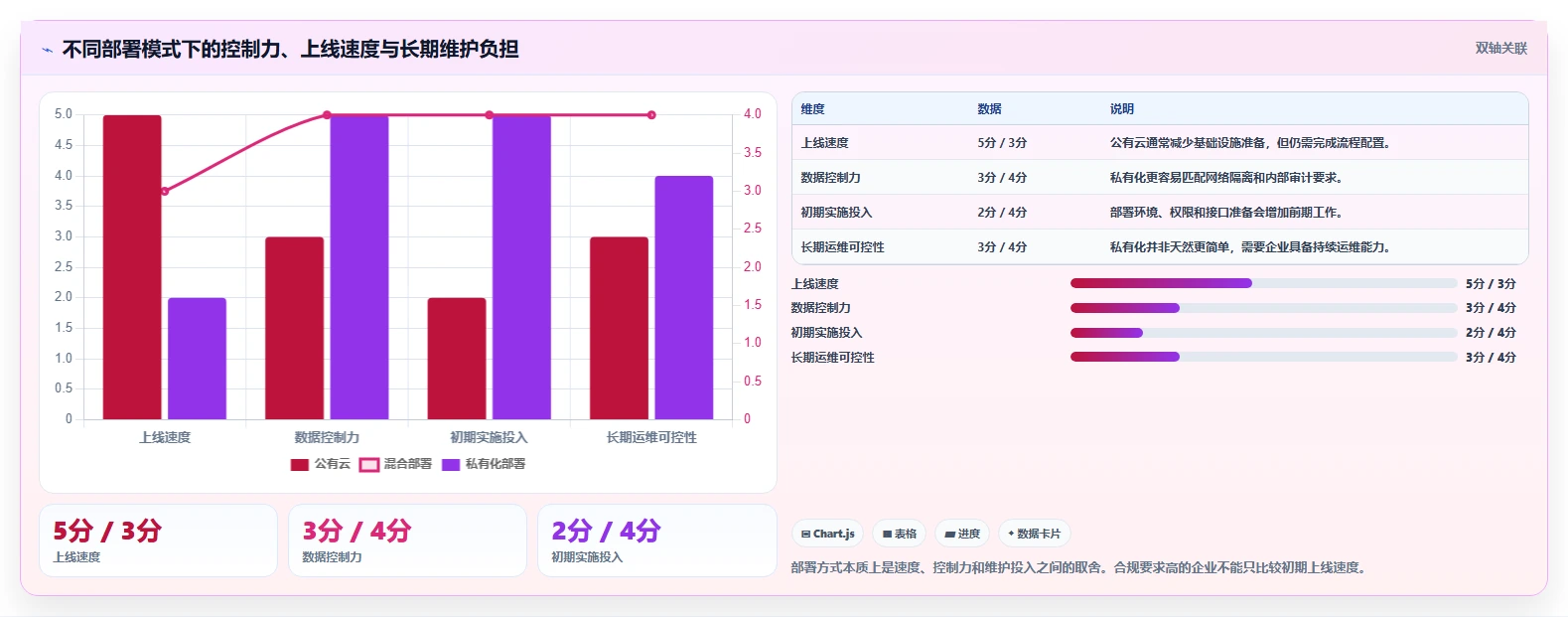Click the 公有云 bar for 数据控制力
Image resolution: width=1568 pixels, height=617 pixels.
294,328
